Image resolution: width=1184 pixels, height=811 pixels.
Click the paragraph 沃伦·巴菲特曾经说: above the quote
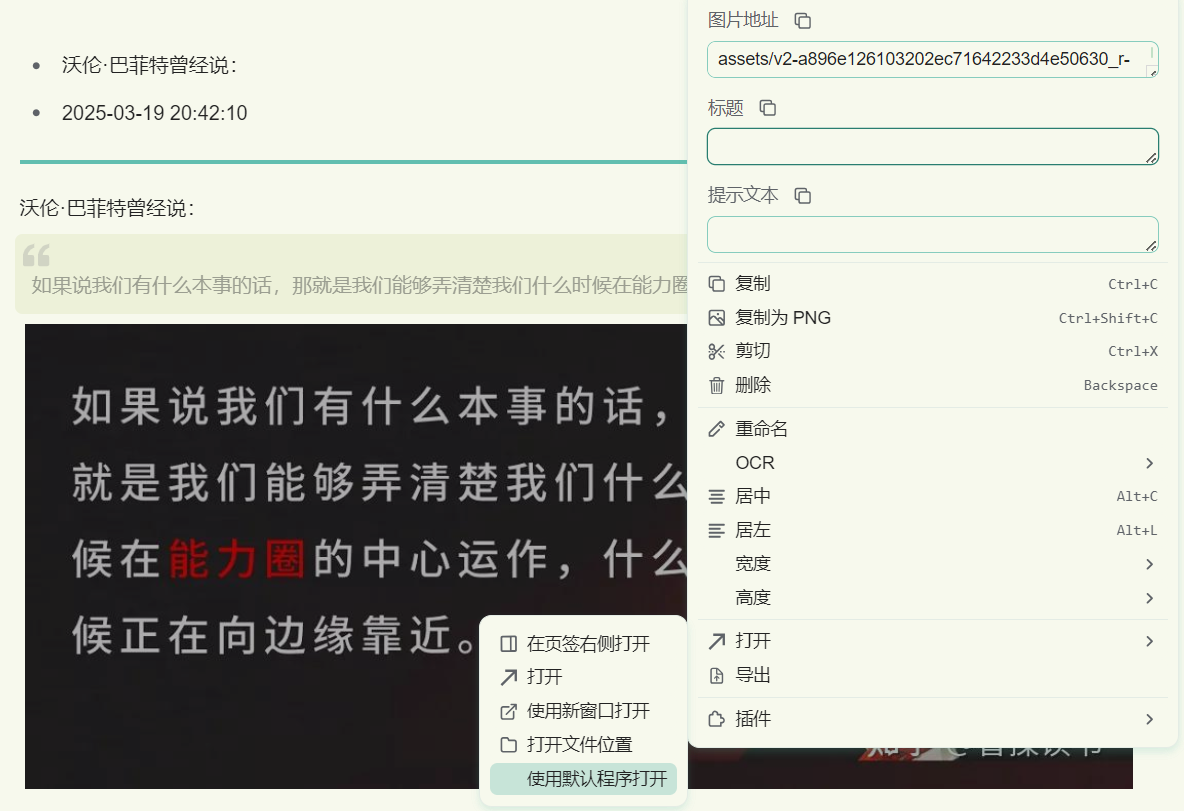tap(107, 208)
